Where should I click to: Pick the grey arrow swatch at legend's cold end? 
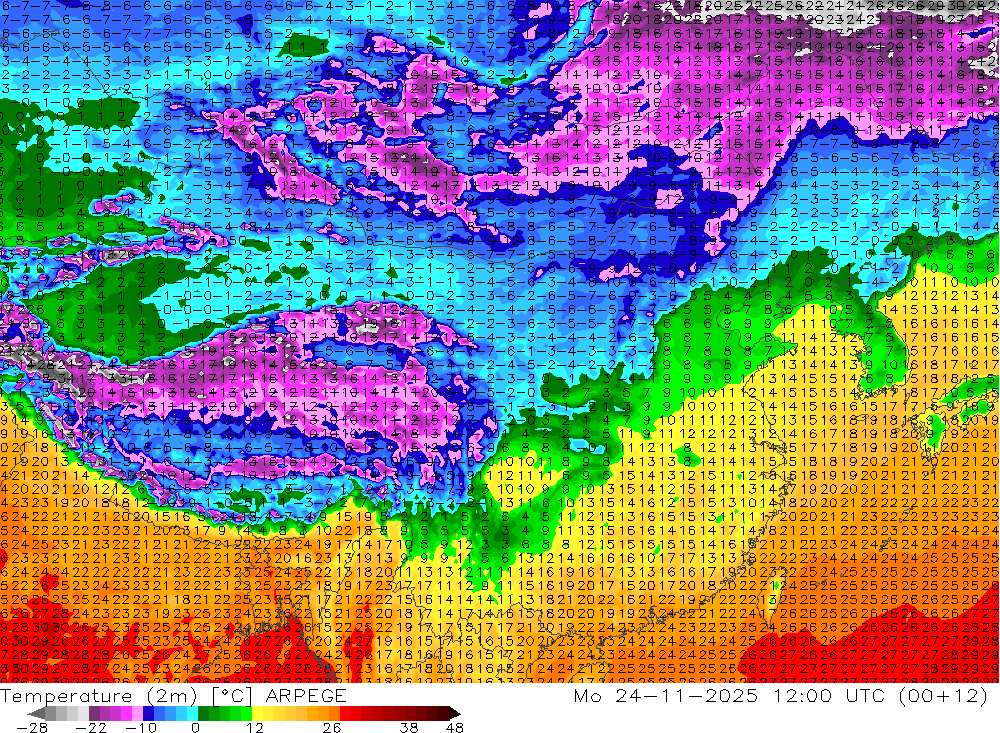pos(36,713)
